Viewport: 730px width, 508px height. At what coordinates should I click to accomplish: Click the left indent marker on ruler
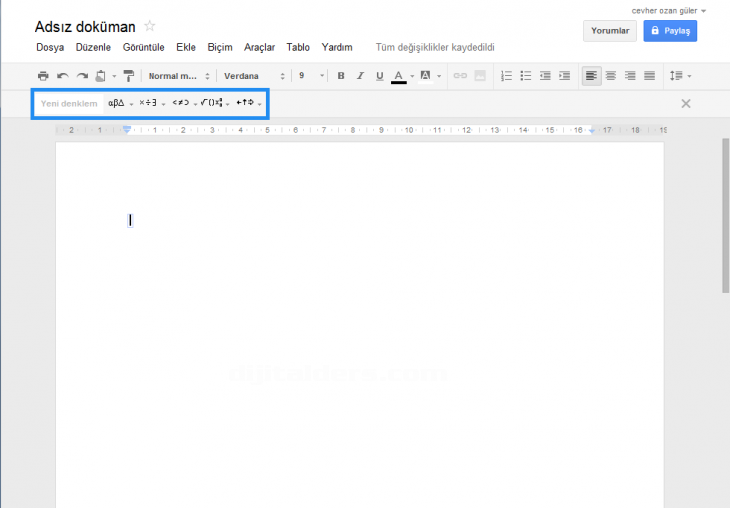127,130
